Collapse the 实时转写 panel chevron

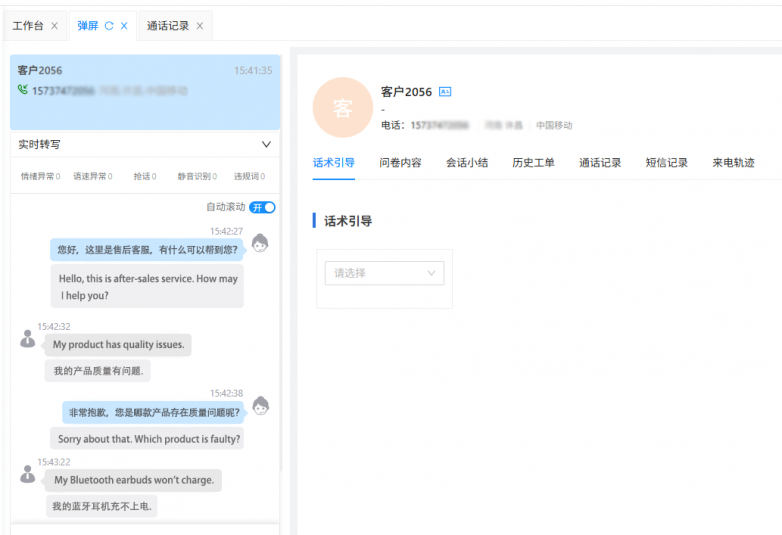(x=266, y=145)
